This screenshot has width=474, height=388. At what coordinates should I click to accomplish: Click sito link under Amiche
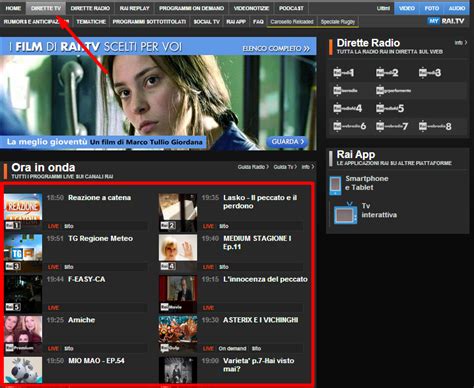tap(69, 348)
